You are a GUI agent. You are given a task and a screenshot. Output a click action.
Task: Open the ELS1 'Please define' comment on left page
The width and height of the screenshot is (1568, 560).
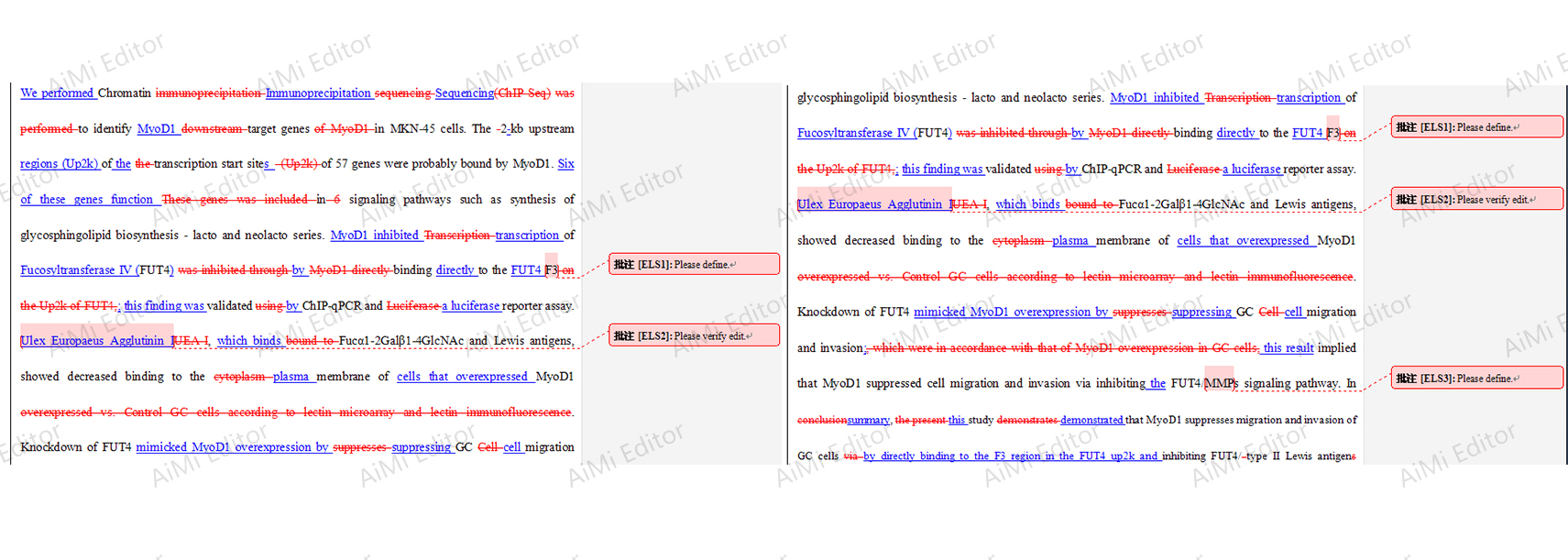point(694,264)
